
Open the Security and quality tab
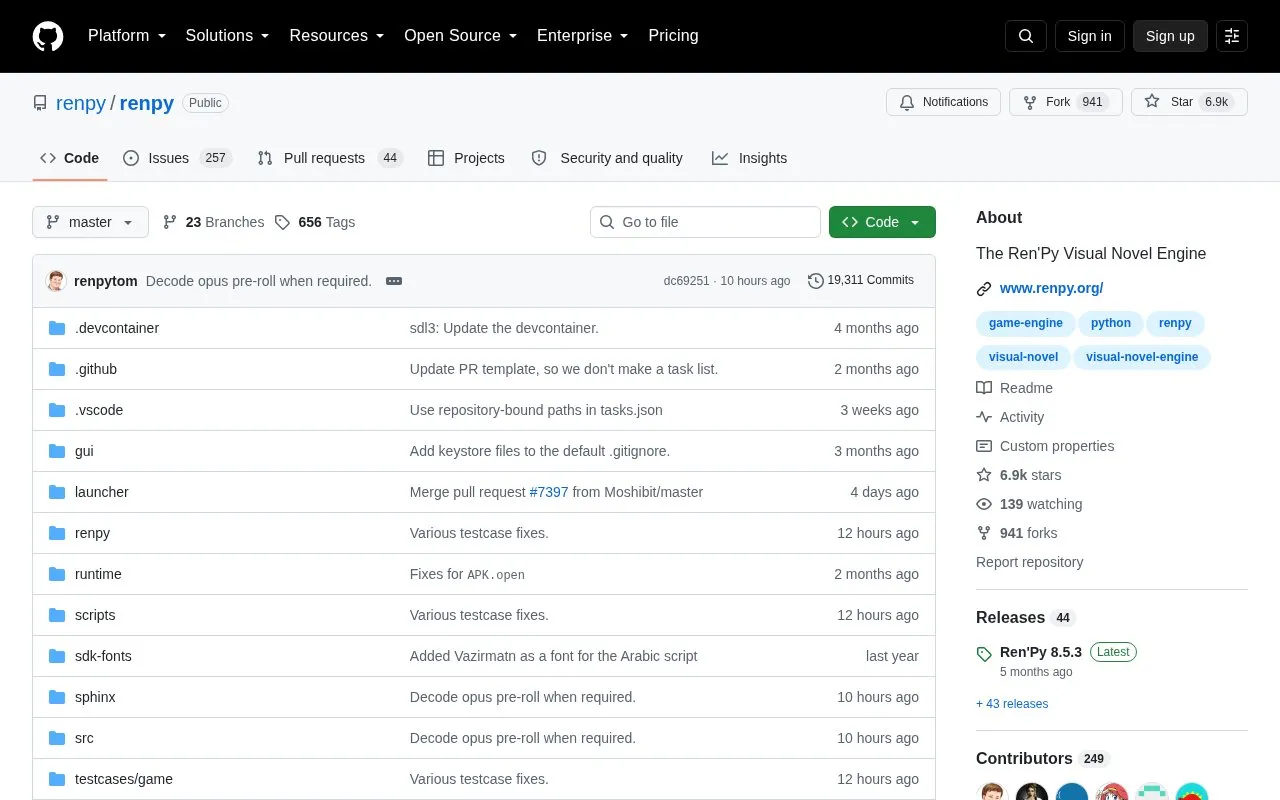click(x=608, y=158)
